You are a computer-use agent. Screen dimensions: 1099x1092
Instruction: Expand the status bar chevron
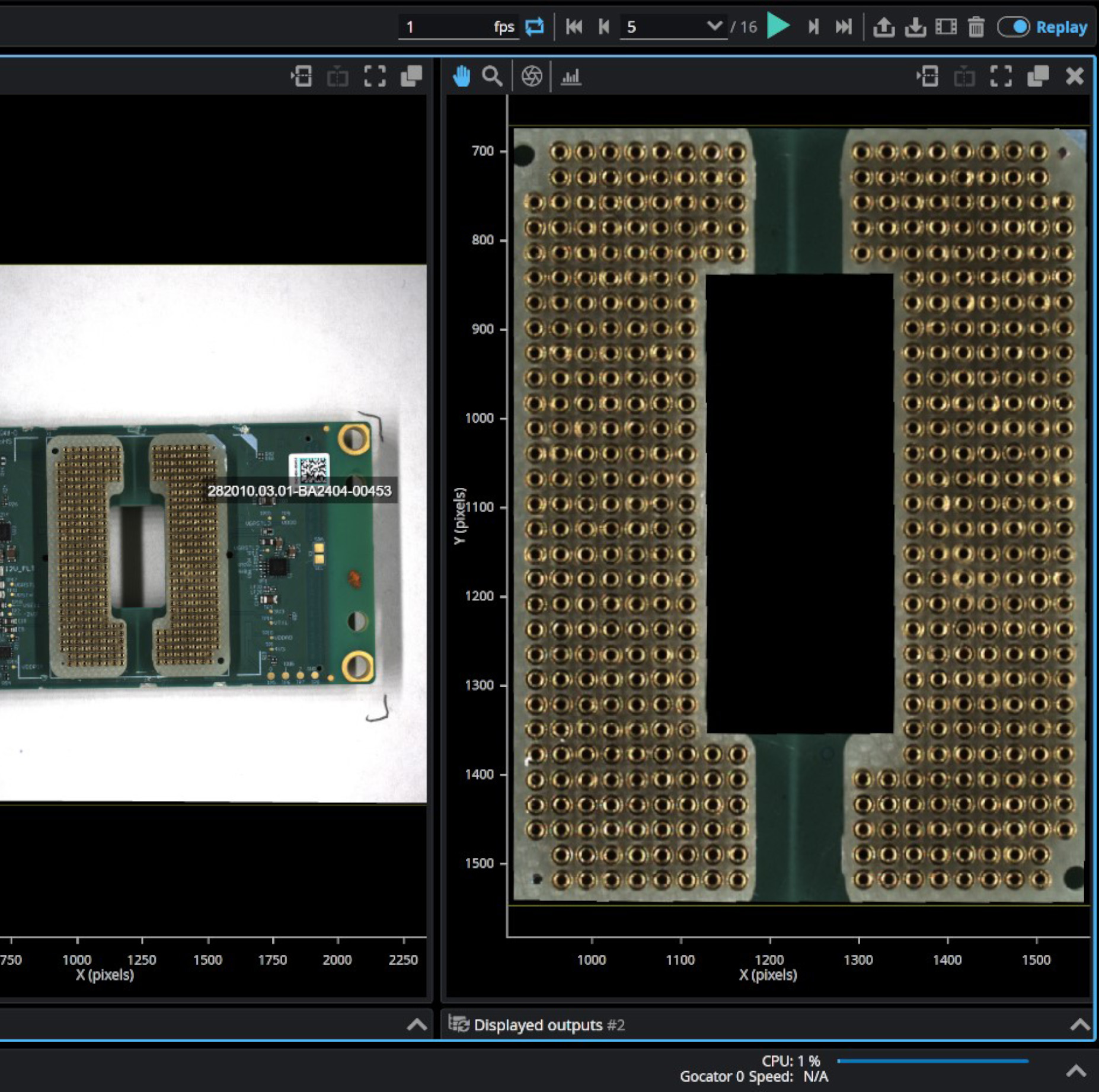[x=1076, y=1071]
